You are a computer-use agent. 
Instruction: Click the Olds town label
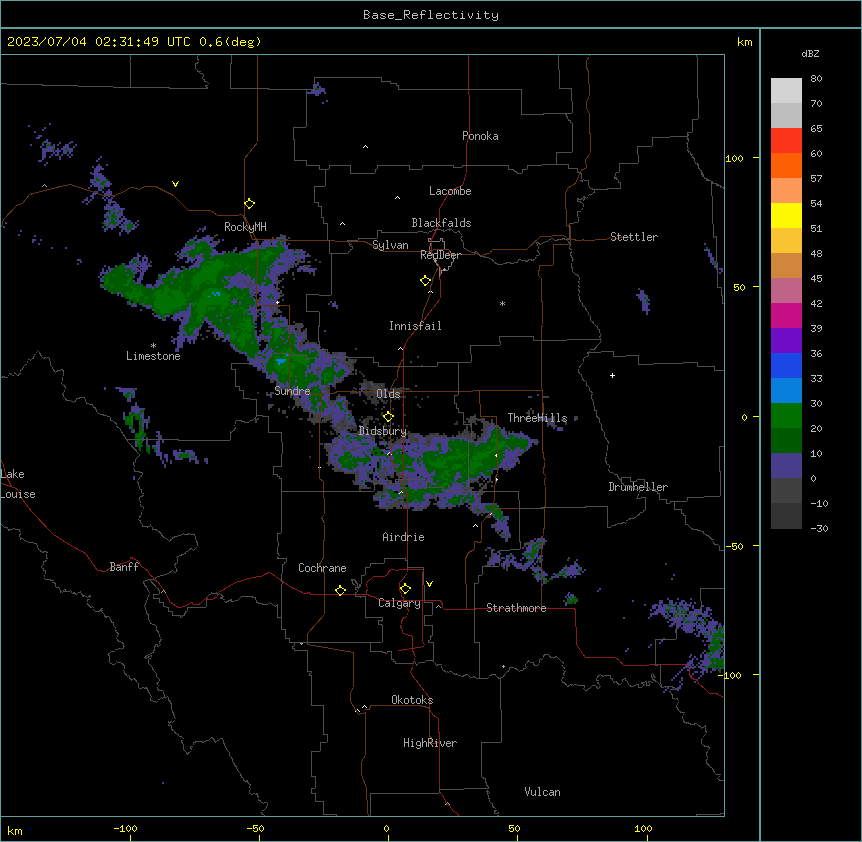388,394
